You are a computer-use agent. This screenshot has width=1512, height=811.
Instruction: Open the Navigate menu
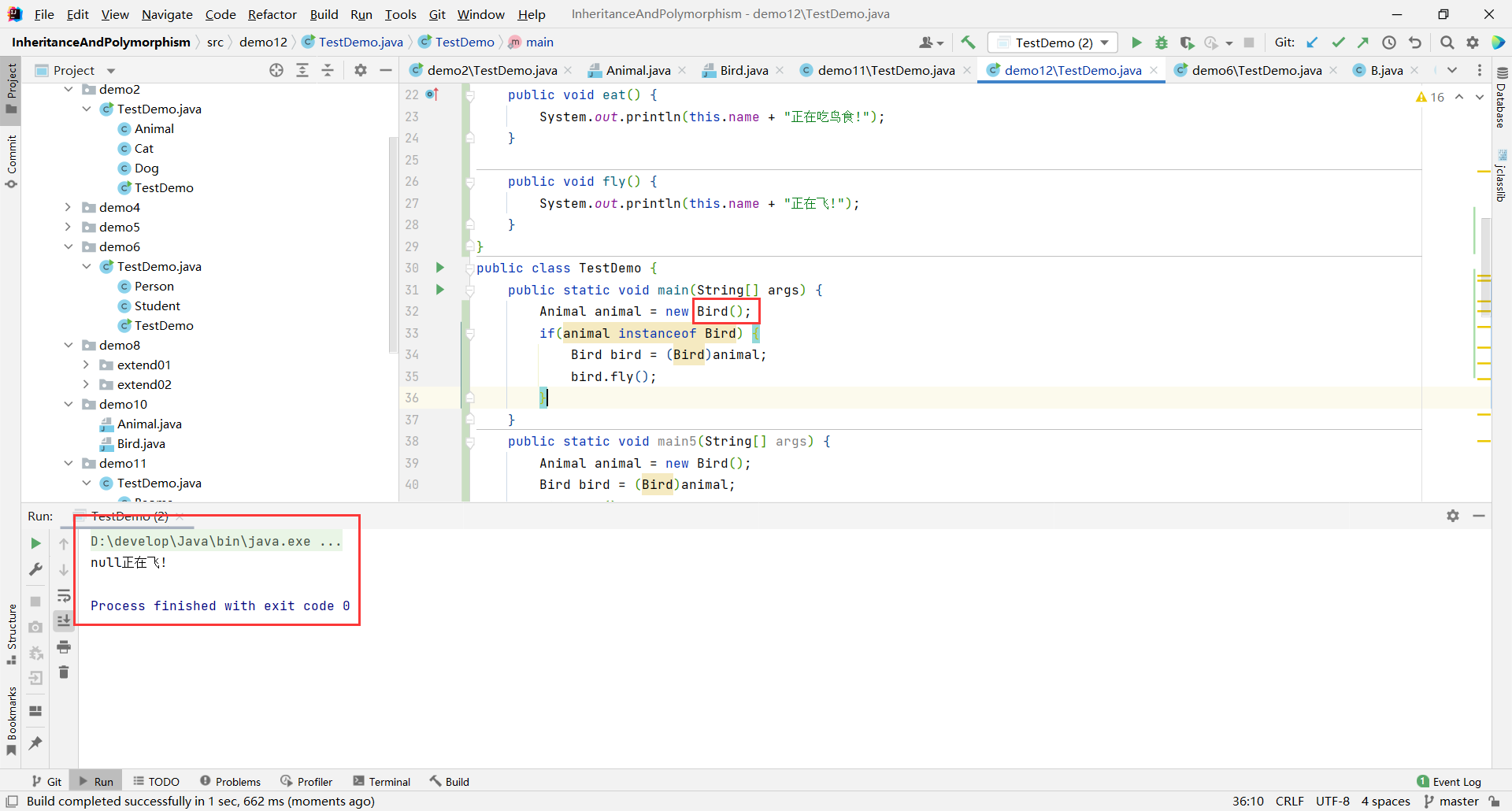(x=167, y=14)
